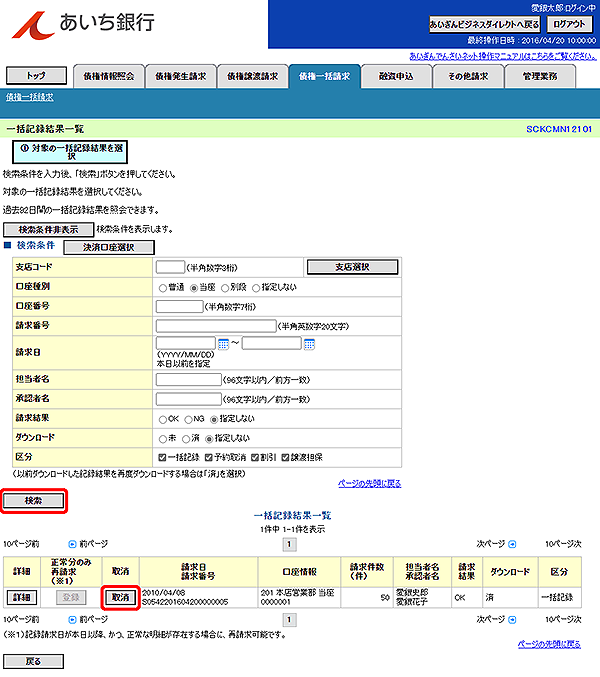
Task: Open the calendar picker for the 請求日 end date
Action: point(309,344)
